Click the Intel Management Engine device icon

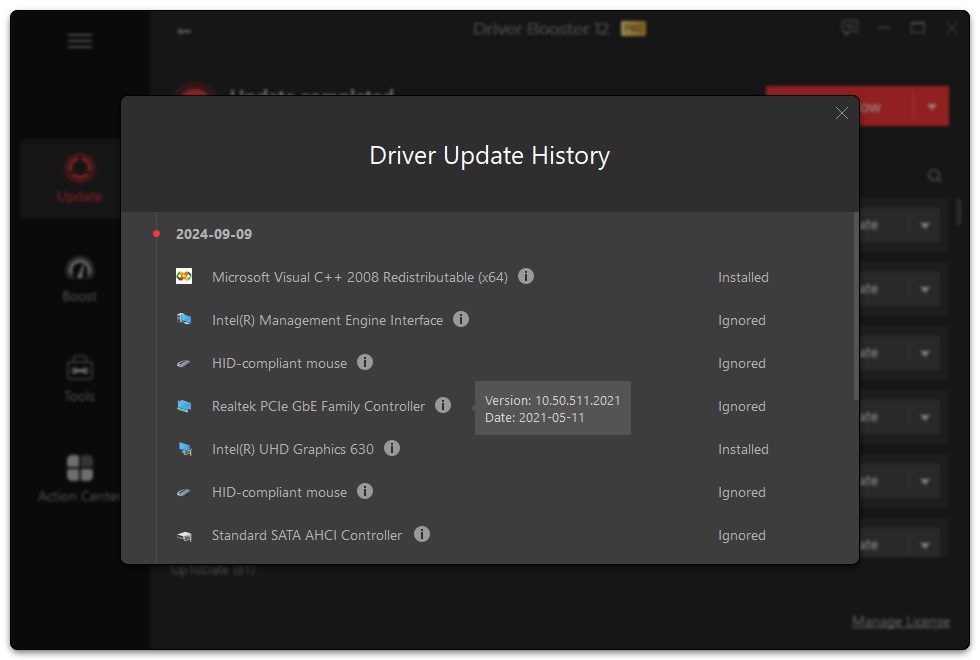pos(184,319)
